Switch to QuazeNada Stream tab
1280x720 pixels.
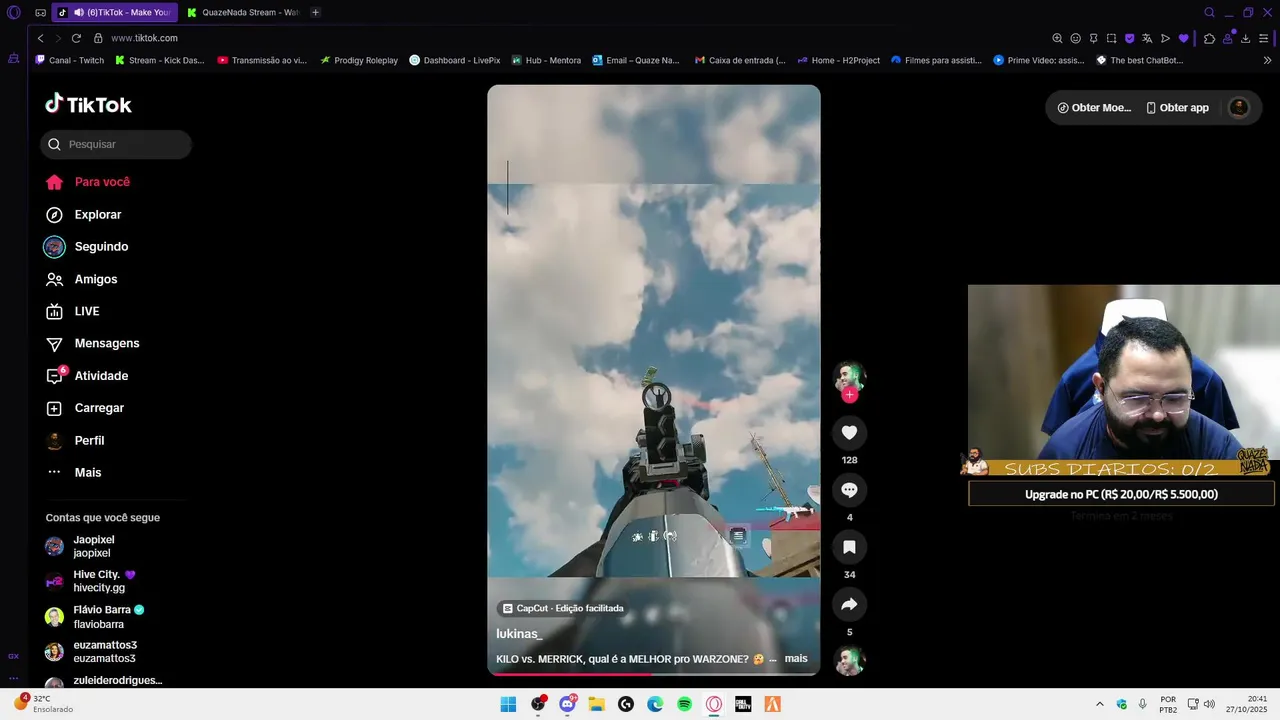coord(243,12)
